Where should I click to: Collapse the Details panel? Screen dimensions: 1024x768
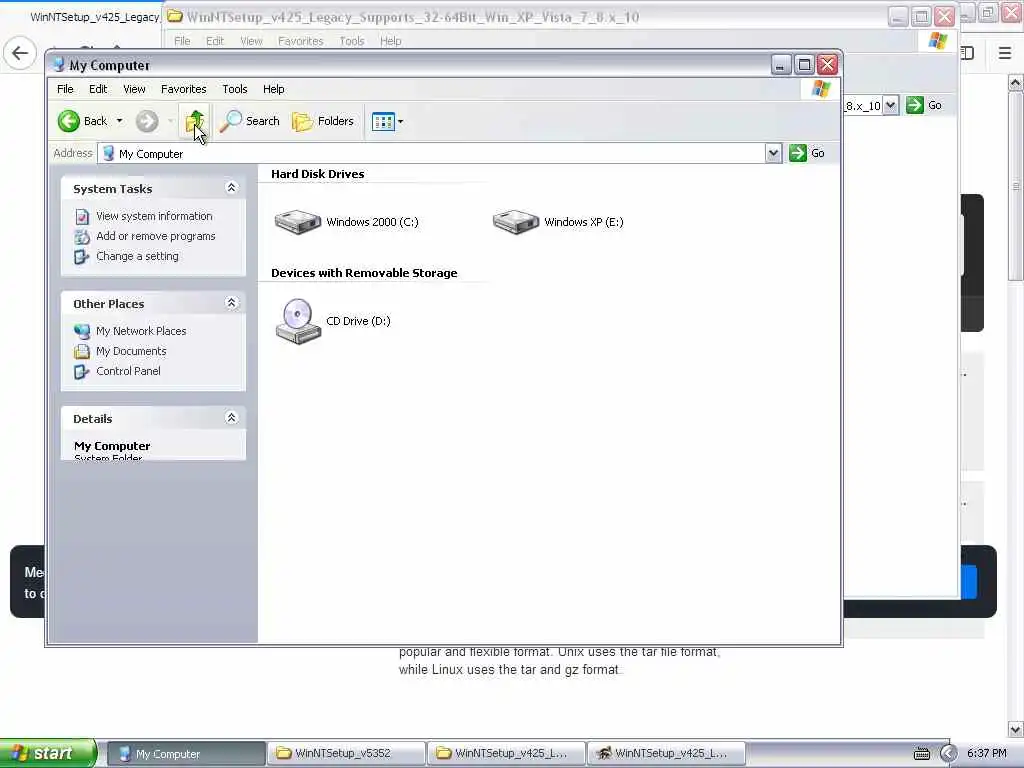click(x=231, y=418)
